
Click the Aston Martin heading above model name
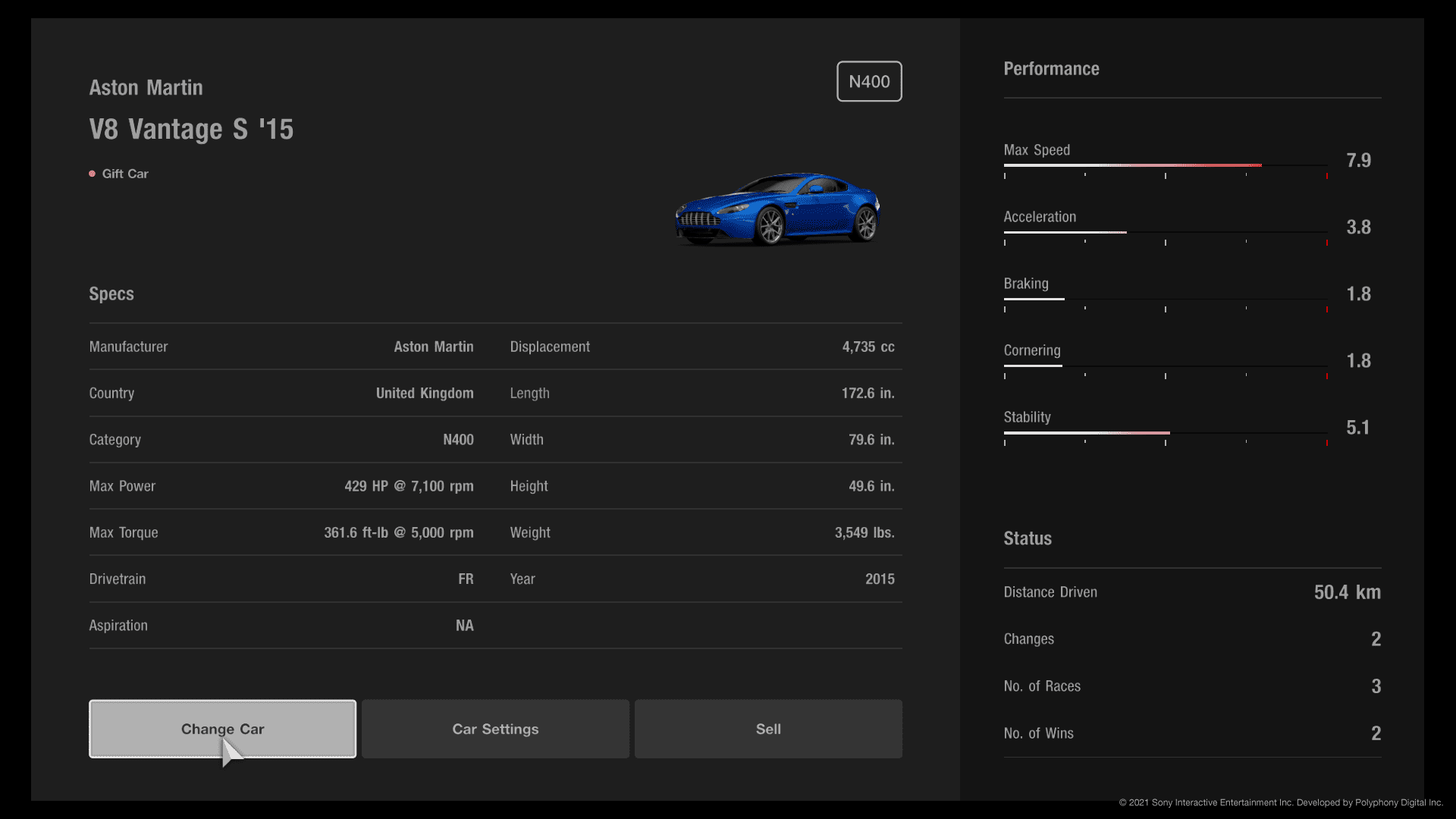click(146, 87)
